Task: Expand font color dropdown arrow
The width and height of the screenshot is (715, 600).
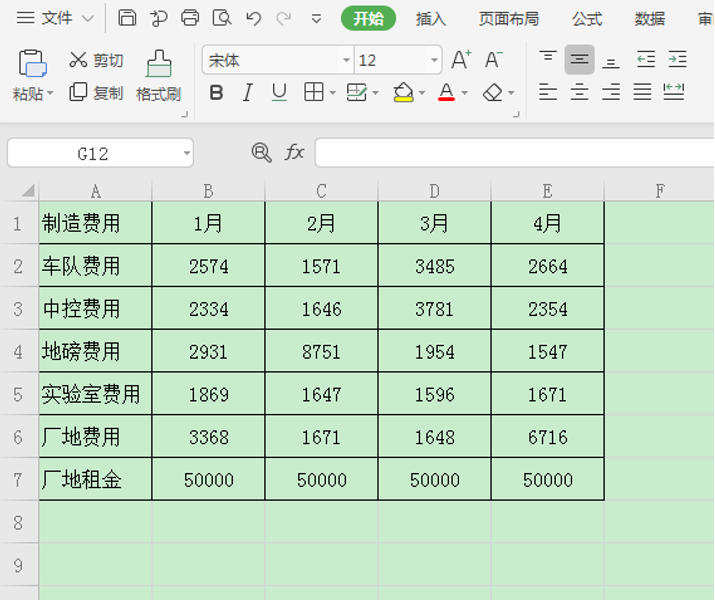Action: click(465, 93)
